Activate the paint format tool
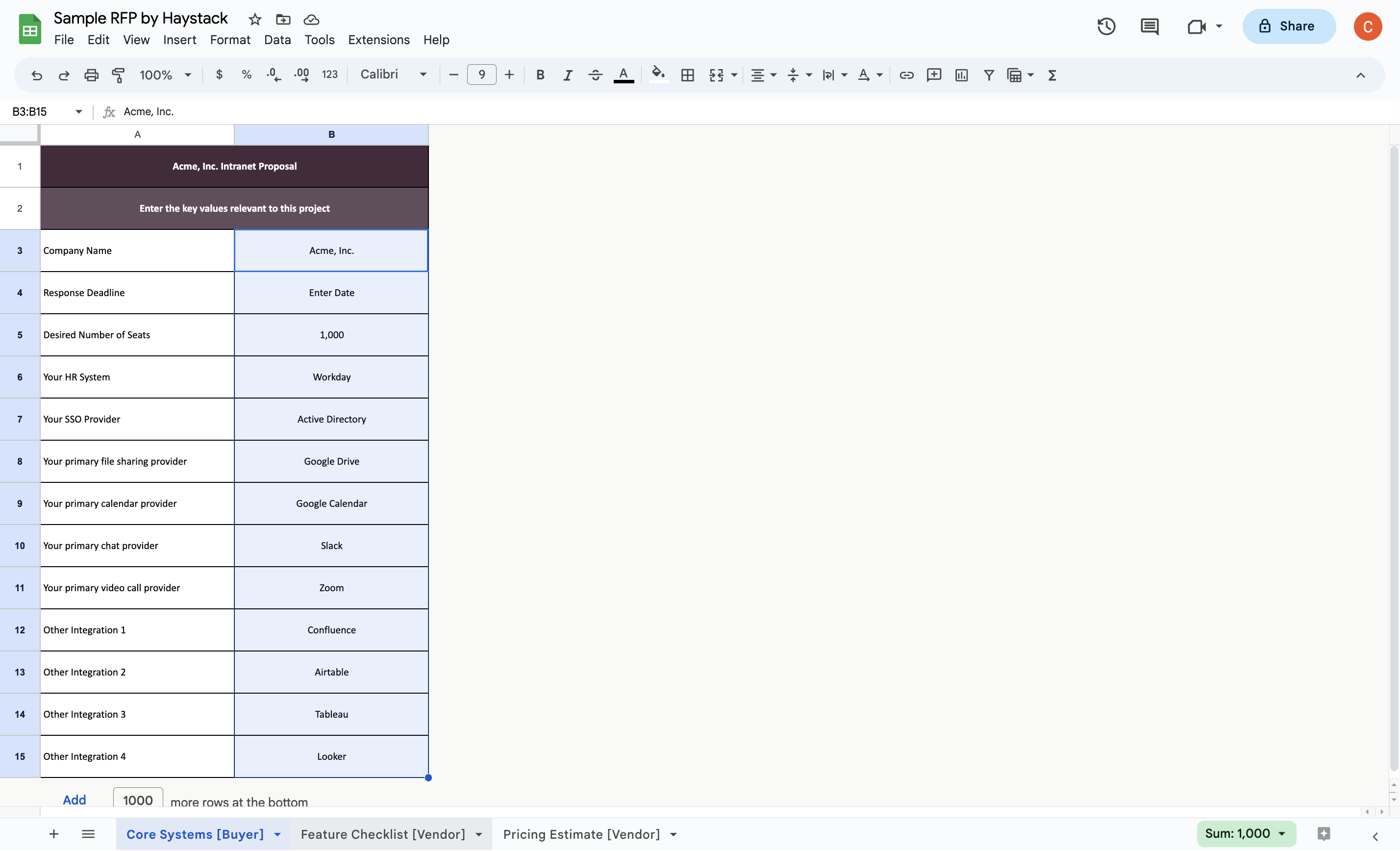The width and height of the screenshot is (1400, 851). [x=118, y=75]
